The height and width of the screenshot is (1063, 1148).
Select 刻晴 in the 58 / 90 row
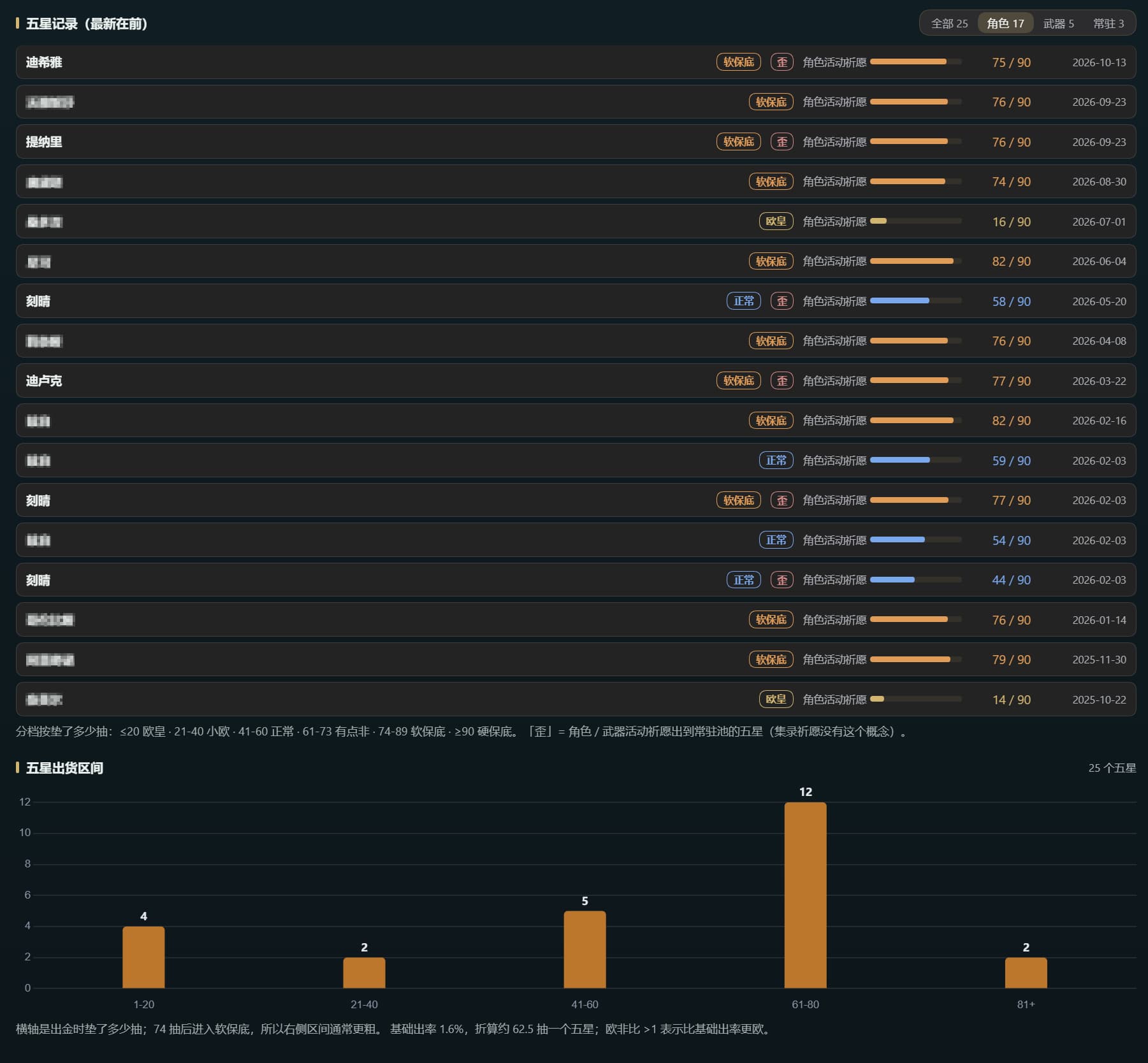coord(38,301)
